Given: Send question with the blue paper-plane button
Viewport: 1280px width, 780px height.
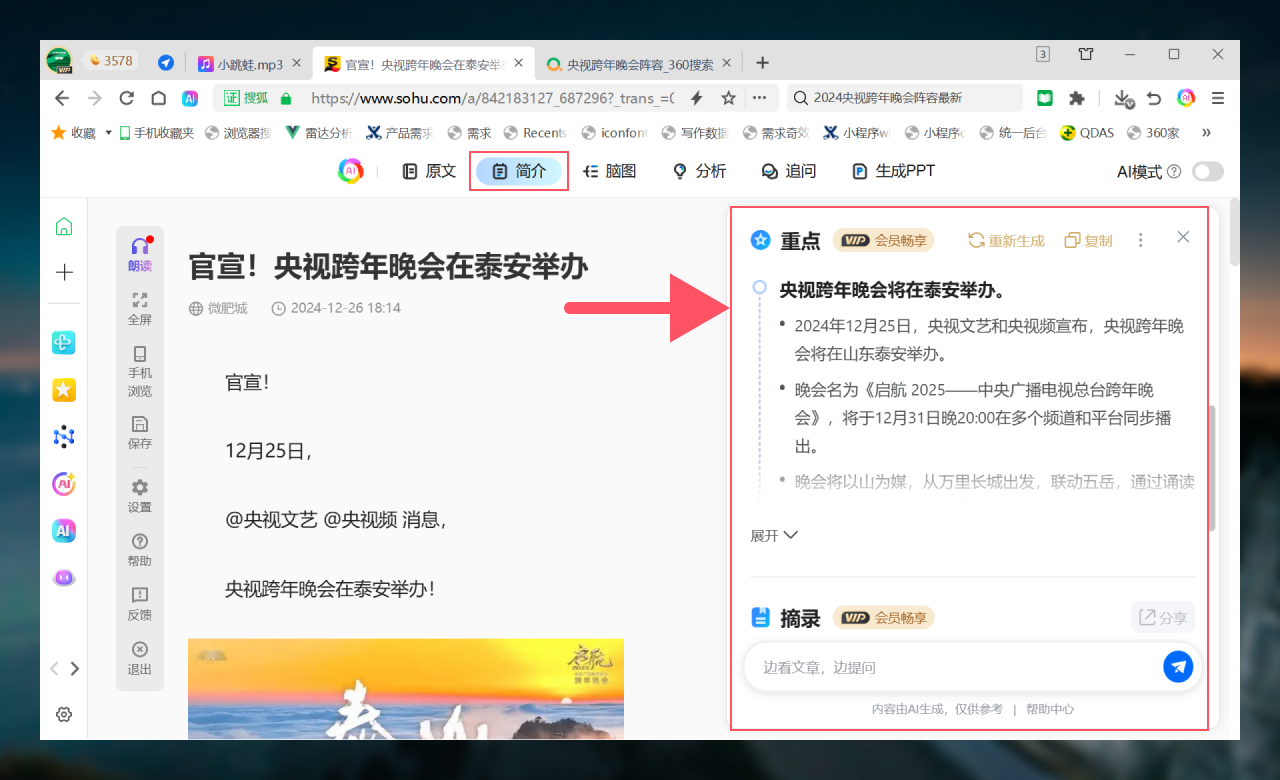Looking at the screenshot, I should pos(1178,667).
